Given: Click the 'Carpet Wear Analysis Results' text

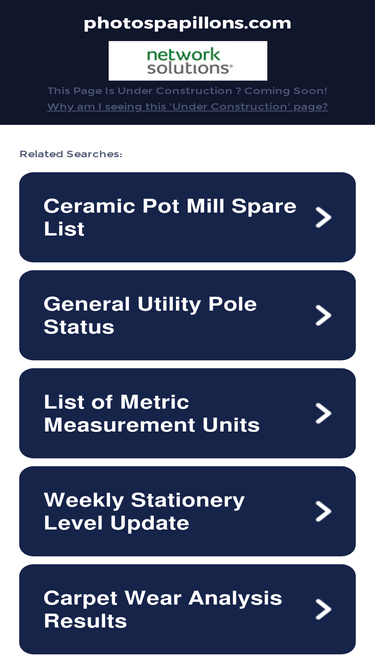Looking at the screenshot, I should tap(163, 609).
